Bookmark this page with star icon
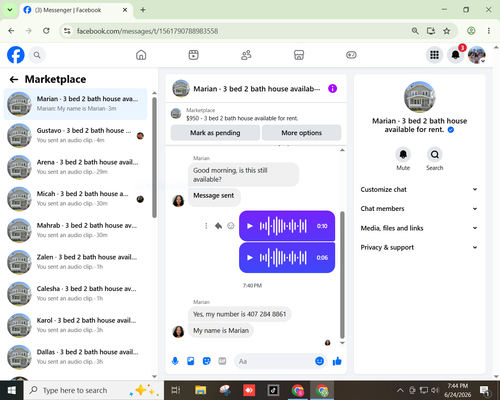Viewport: 500px width, 400px height. 447,31
